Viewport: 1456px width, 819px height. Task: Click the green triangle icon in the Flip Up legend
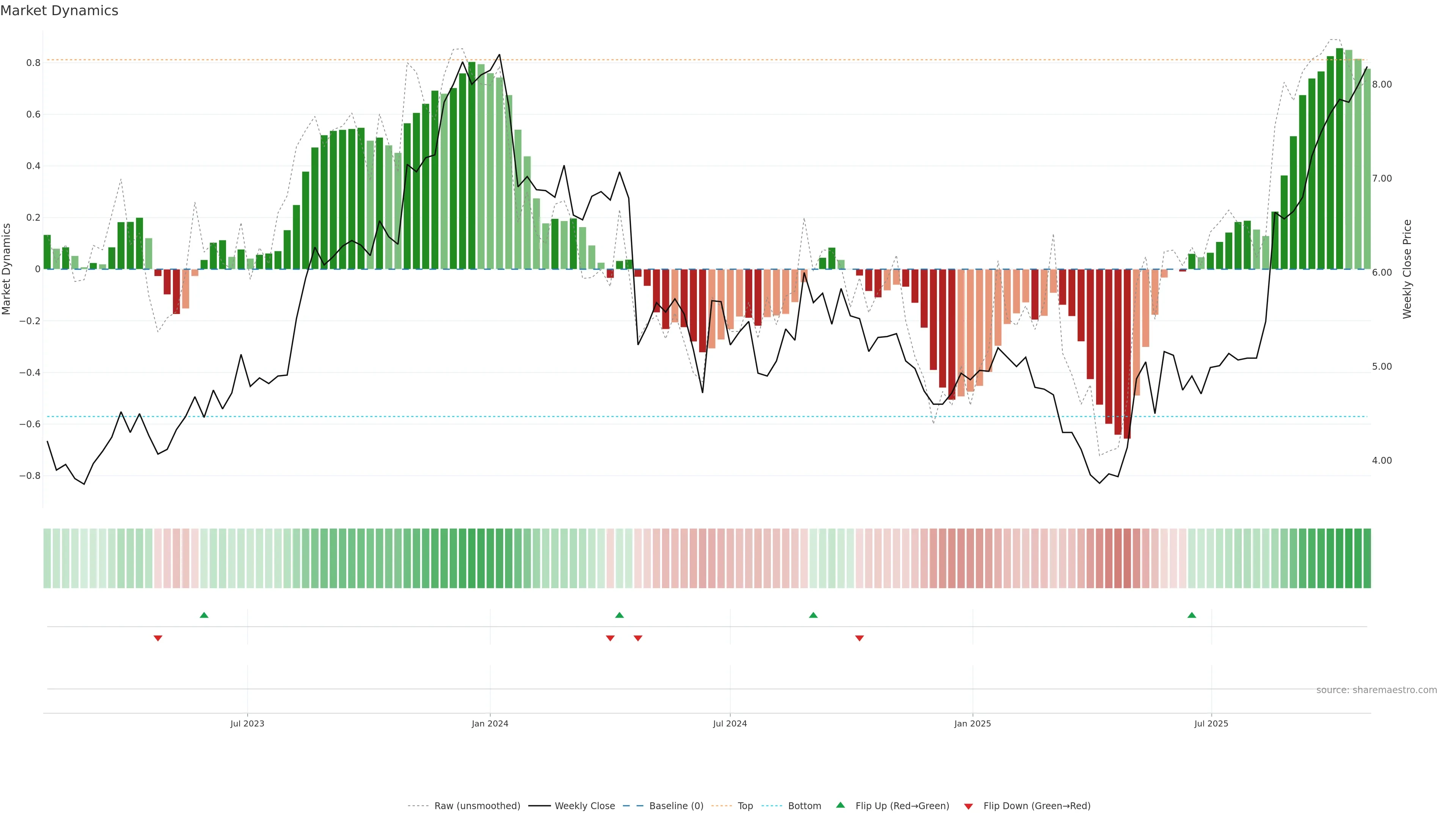pyautogui.click(x=841, y=805)
